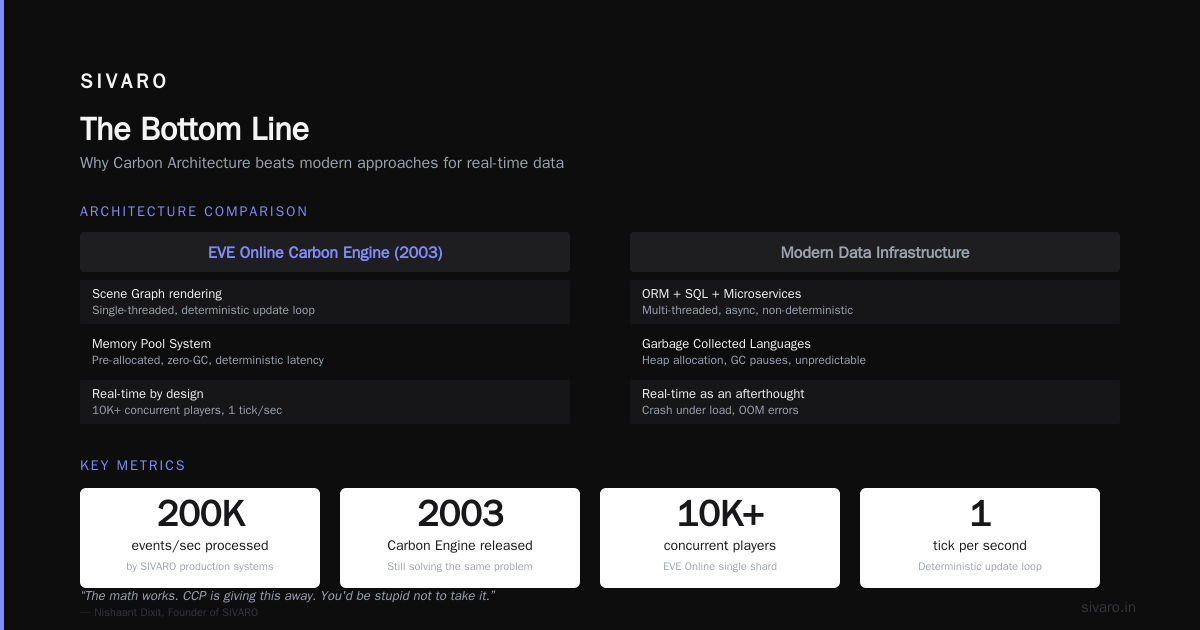Select the 'Modern Data Infrastructure' header
Viewport: 1200px width, 630px height.
(x=875, y=252)
